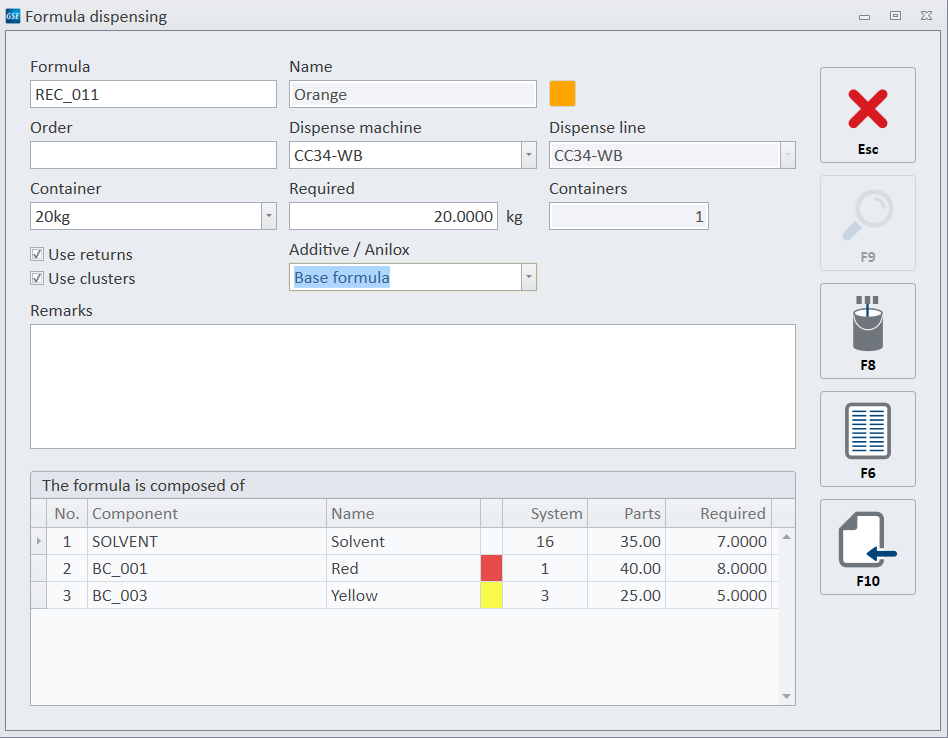The width and height of the screenshot is (948, 738).
Task: Click the red X Esc cancel button
Action: 867,114
